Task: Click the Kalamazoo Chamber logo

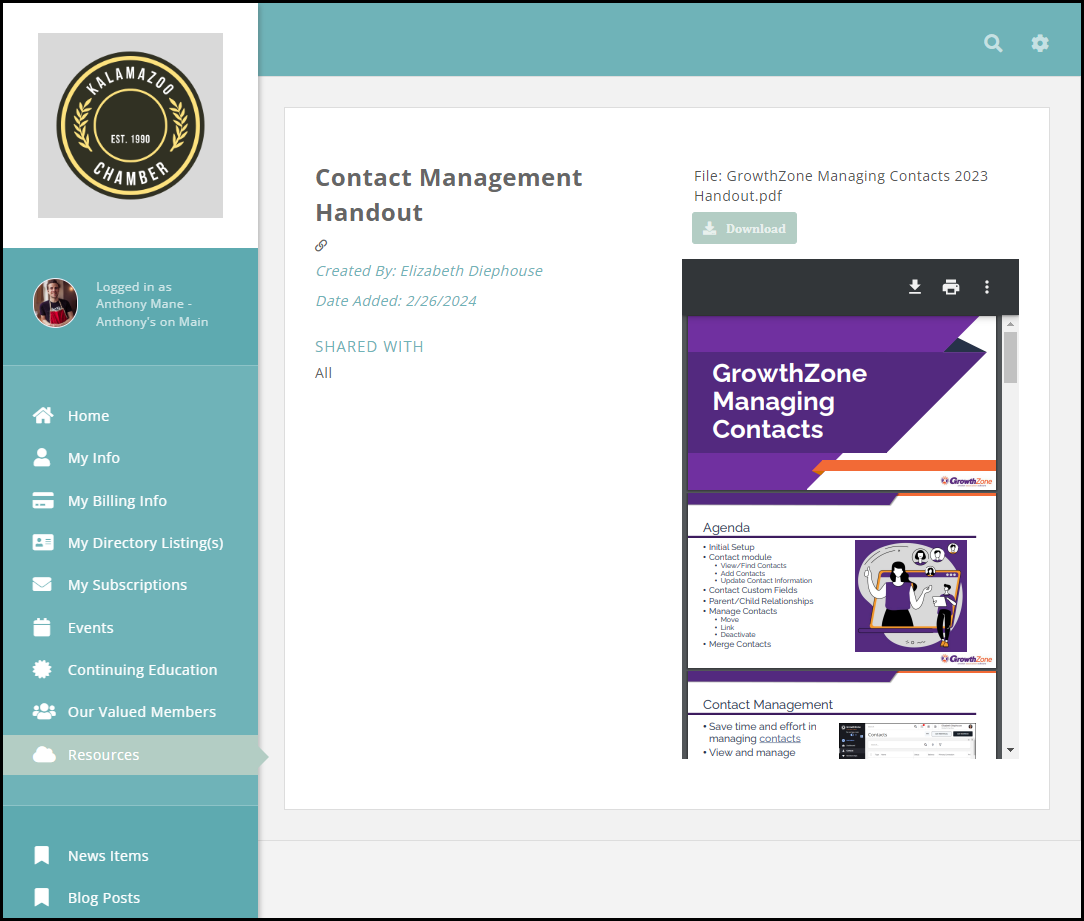Action: 130,126
